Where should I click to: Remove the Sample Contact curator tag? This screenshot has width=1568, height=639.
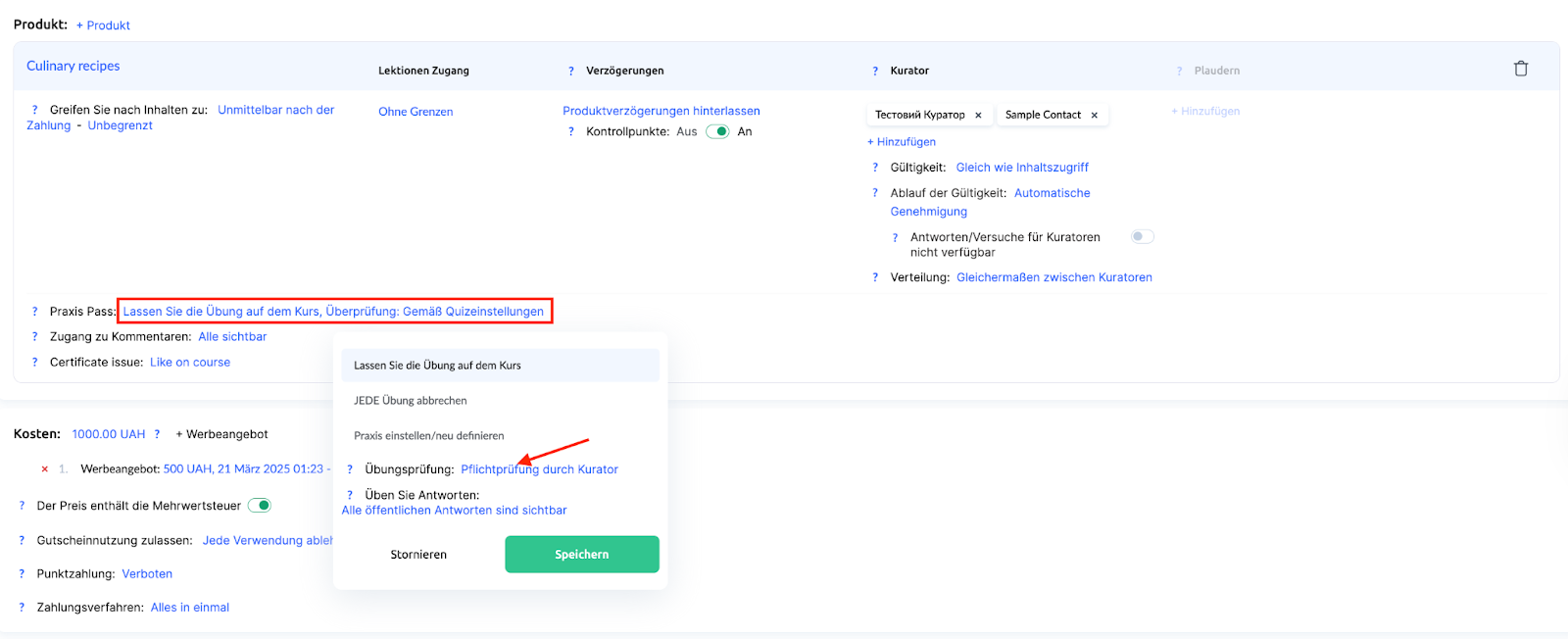[1095, 116]
